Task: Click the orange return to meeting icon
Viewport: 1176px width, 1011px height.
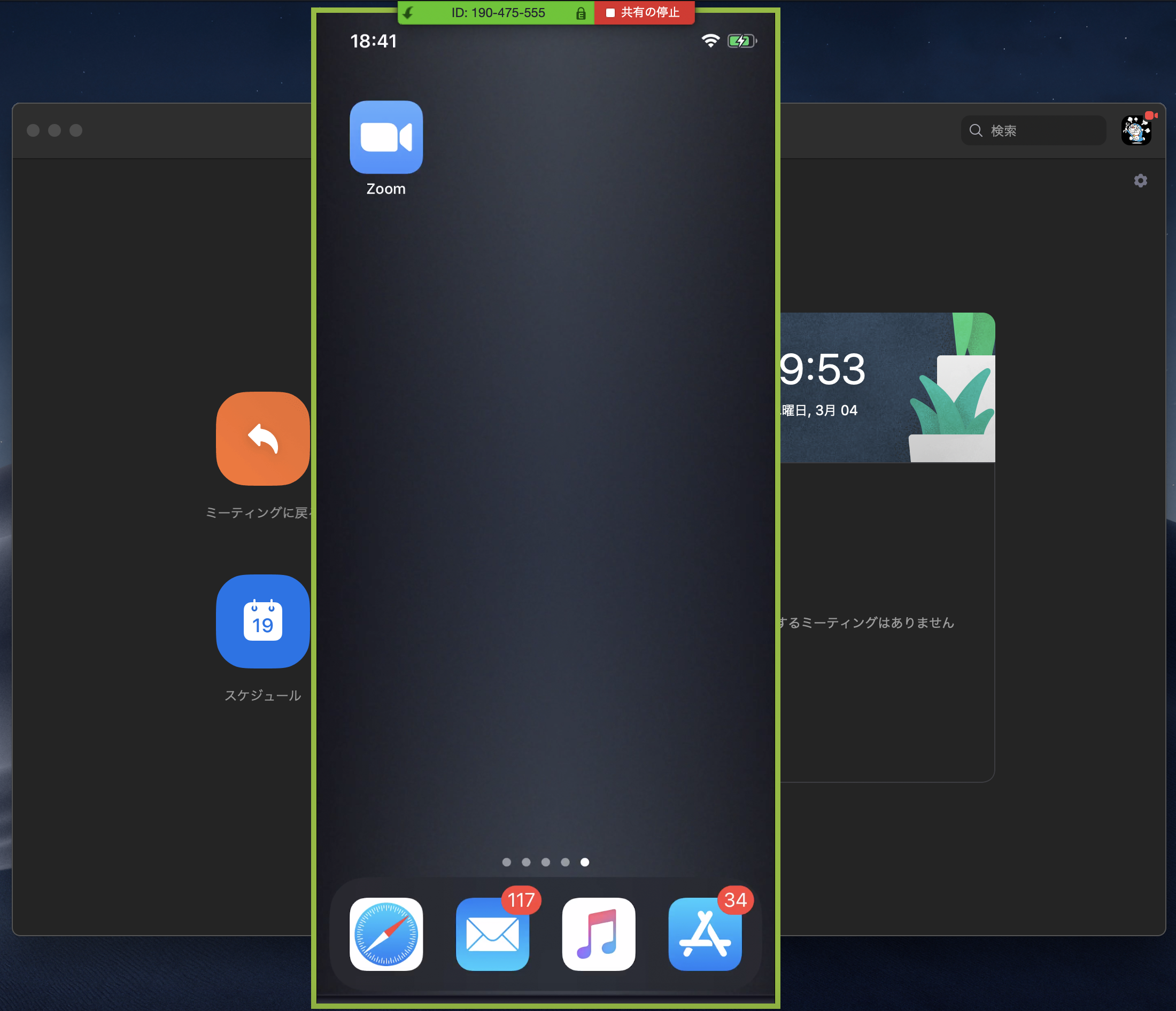Action: click(263, 439)
